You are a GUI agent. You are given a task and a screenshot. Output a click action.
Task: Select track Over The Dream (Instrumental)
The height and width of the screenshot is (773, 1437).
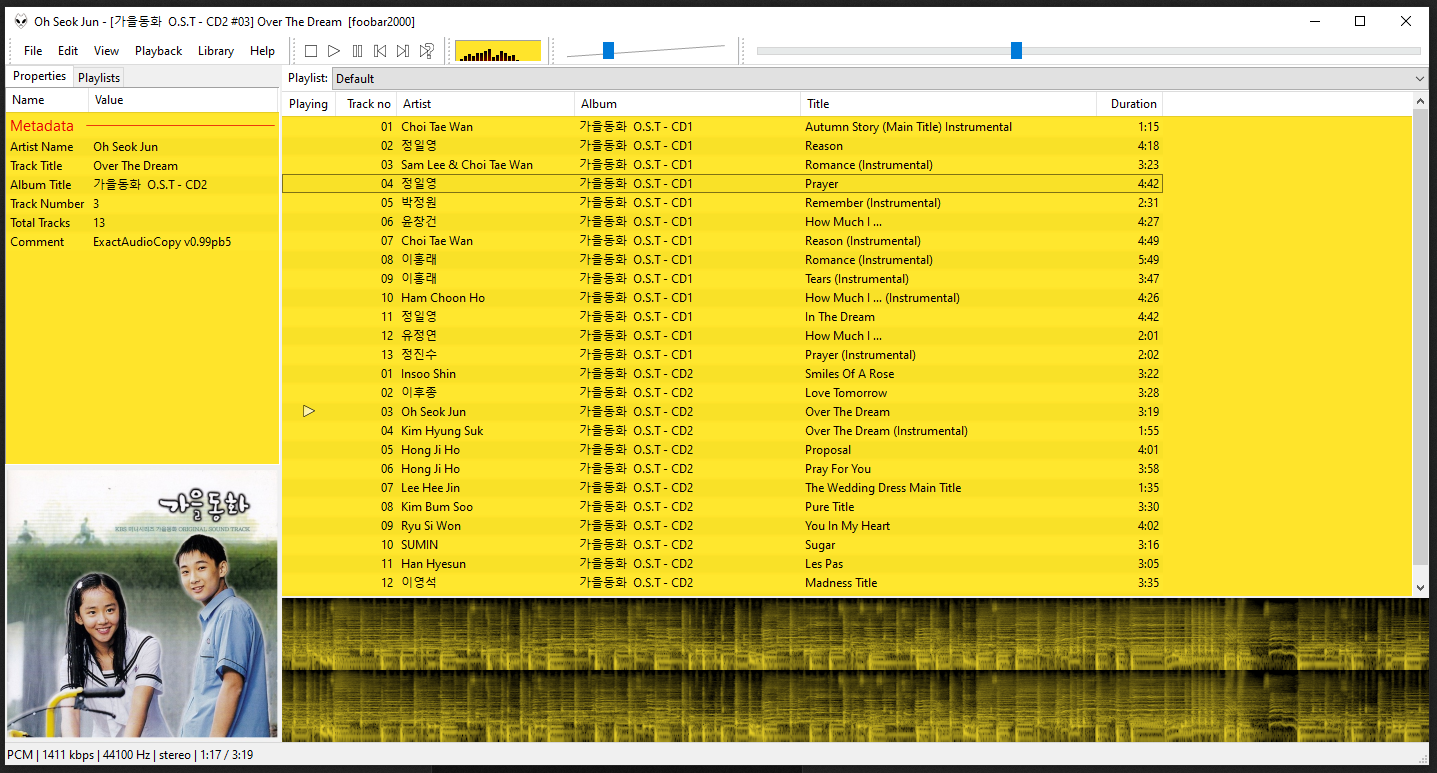[722, 431]
